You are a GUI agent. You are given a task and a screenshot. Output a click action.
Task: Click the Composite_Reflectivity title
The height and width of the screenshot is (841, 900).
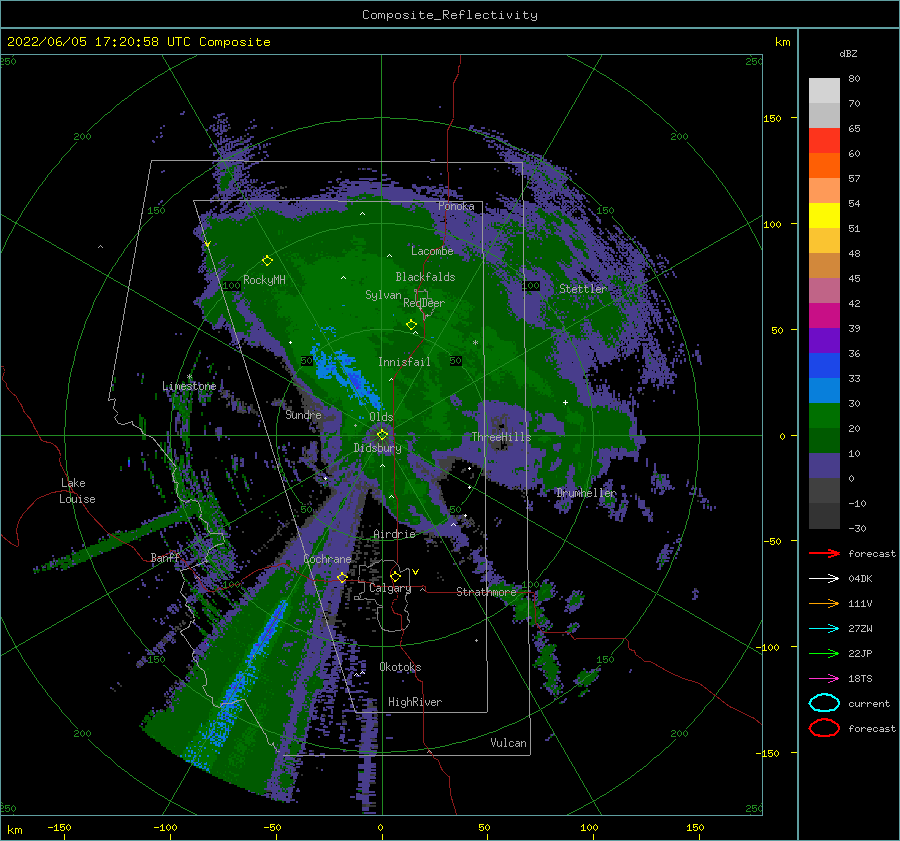[x=449, y=15]
